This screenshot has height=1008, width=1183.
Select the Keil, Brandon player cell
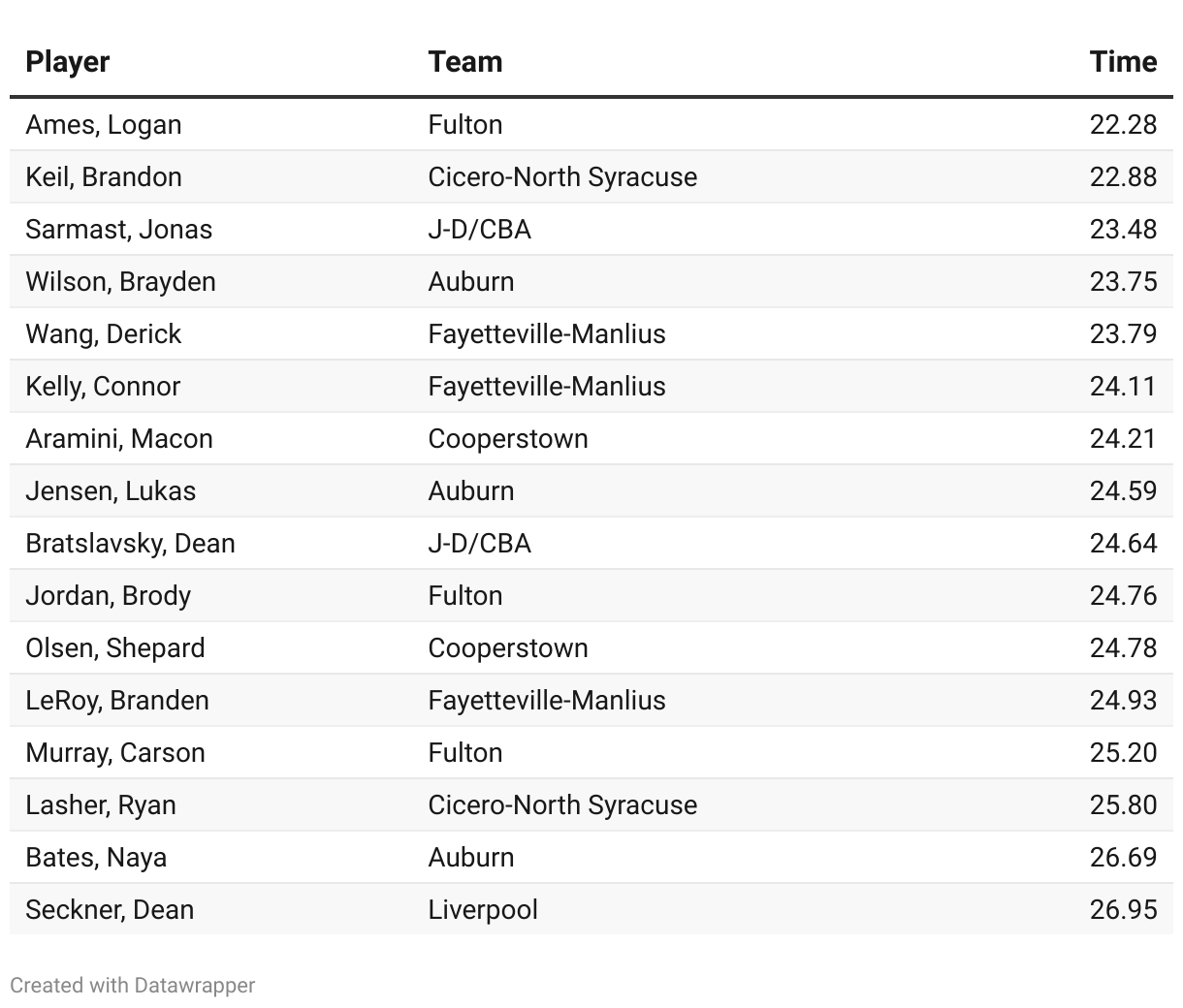pos(104,177)
